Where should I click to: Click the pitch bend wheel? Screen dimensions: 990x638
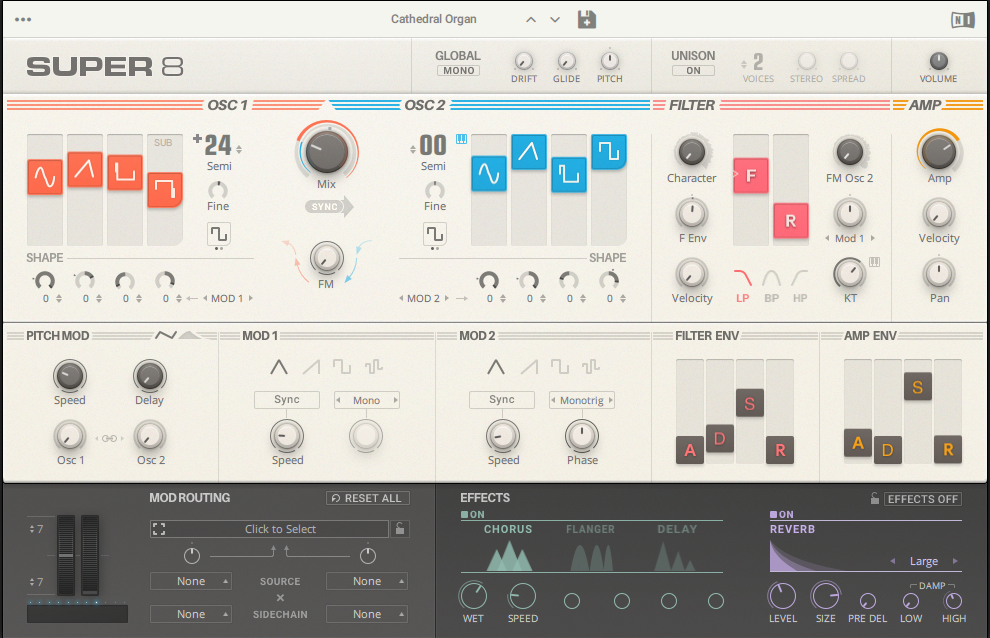(66, 555)
